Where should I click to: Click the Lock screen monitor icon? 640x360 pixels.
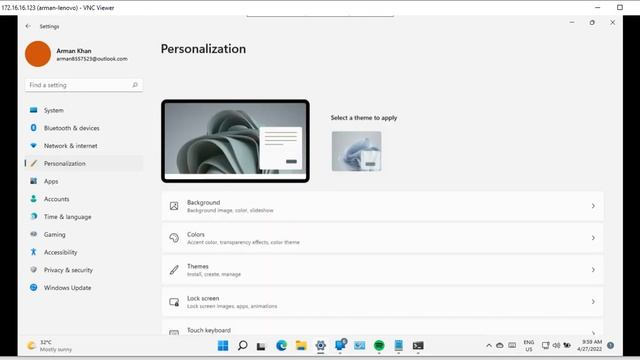pos(174,302)
